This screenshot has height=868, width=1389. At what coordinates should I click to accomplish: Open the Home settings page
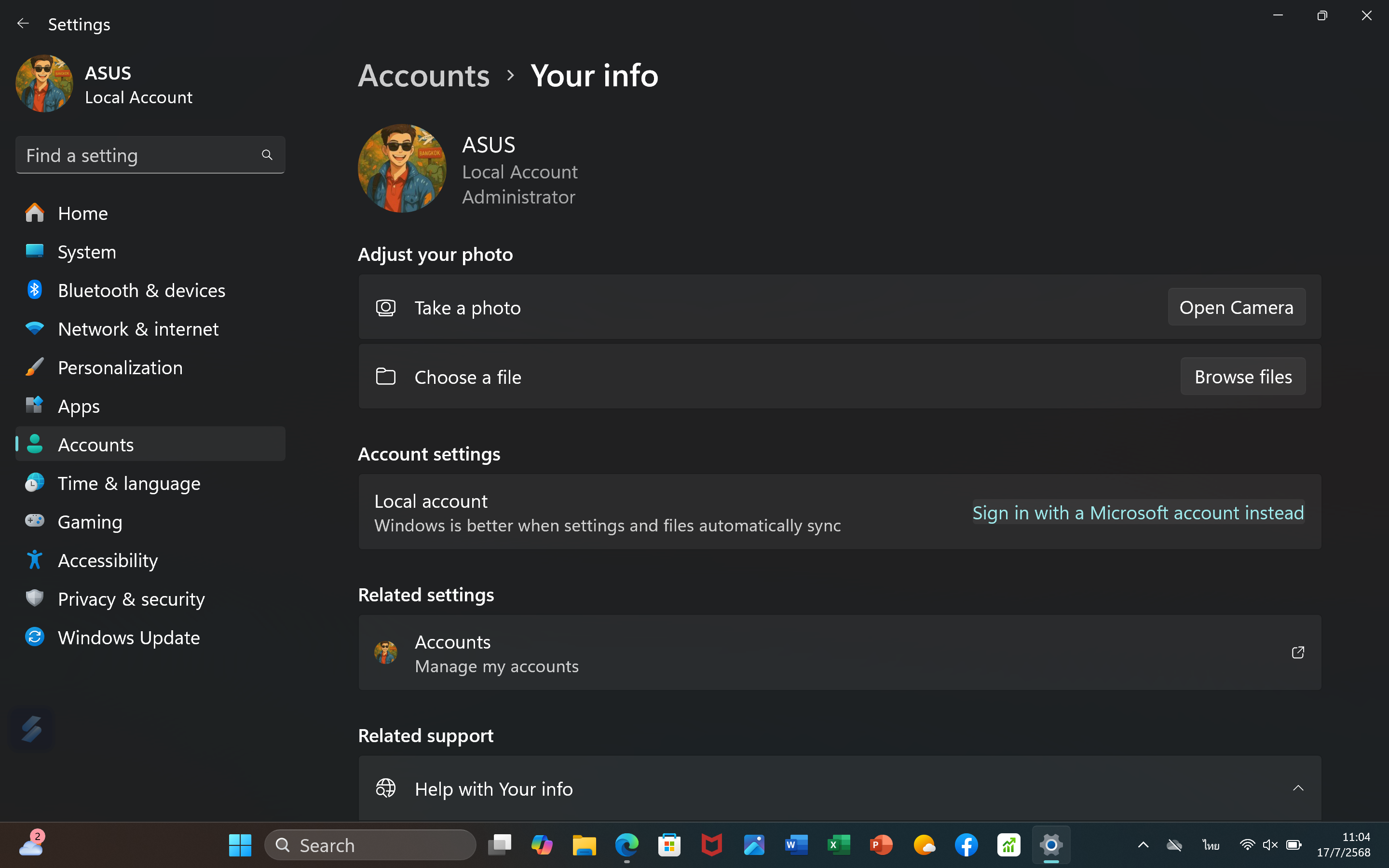(150, 213)
